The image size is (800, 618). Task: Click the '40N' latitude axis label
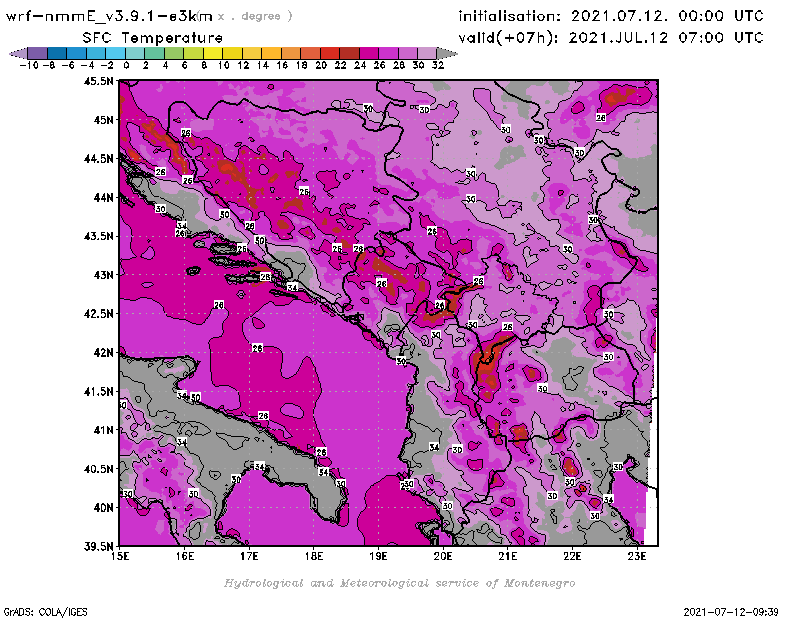coord(103,508)
